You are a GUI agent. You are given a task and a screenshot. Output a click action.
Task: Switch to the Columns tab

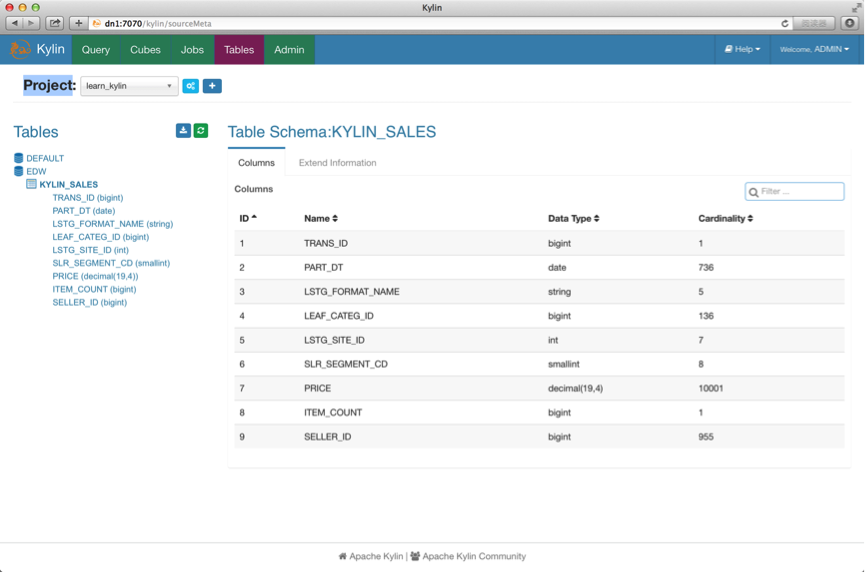[x=257, y=163]
